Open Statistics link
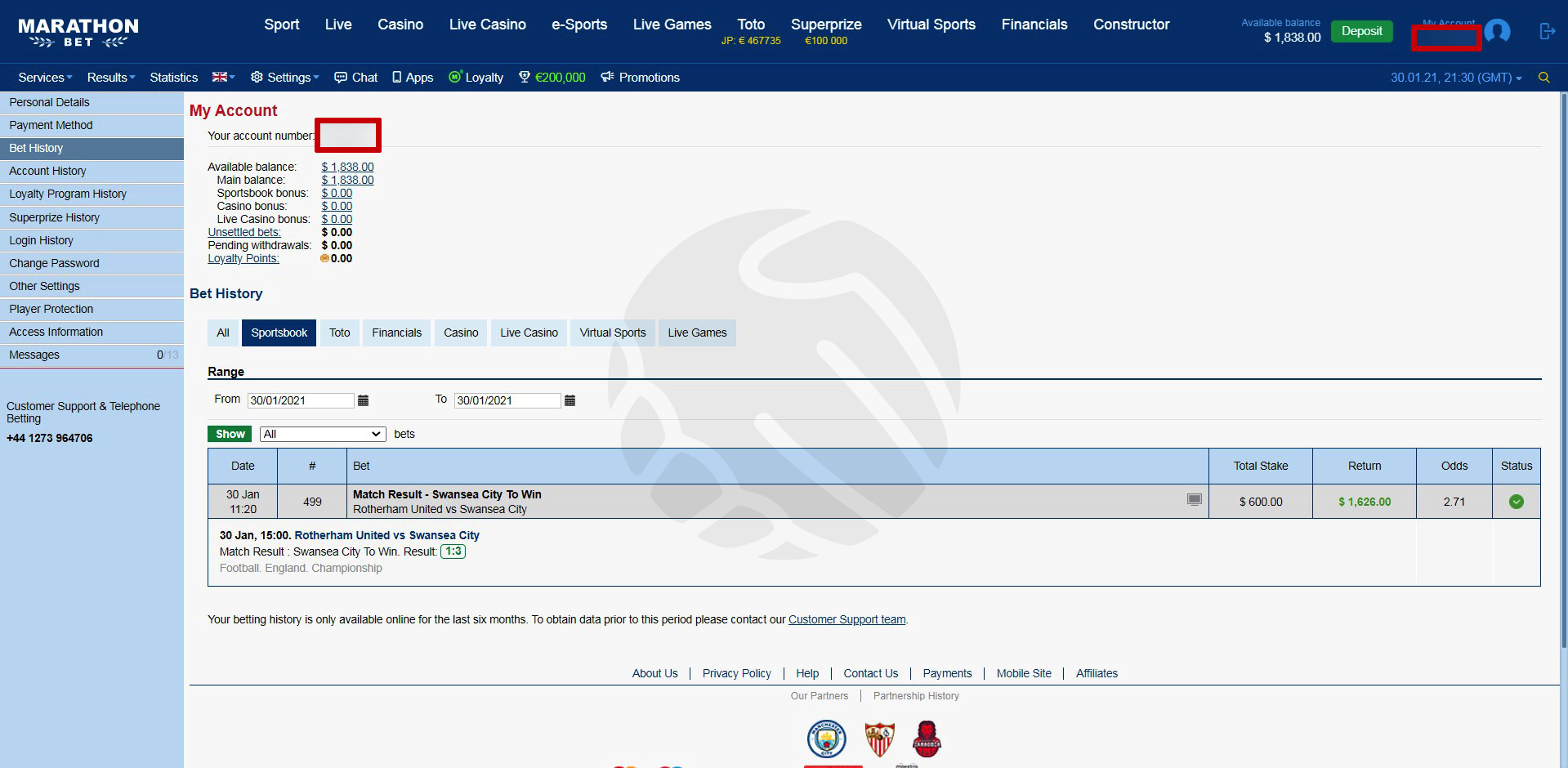This screenshot has height=768, width=1568. tap(174, 78)
